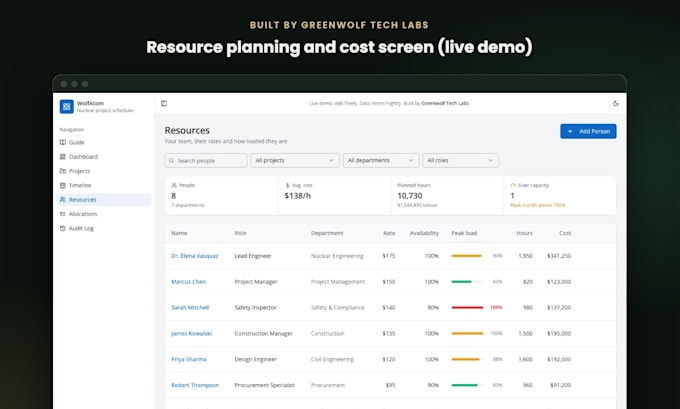Click the Department column header
This screenshot has width=680, height=409.
[327, 233]
